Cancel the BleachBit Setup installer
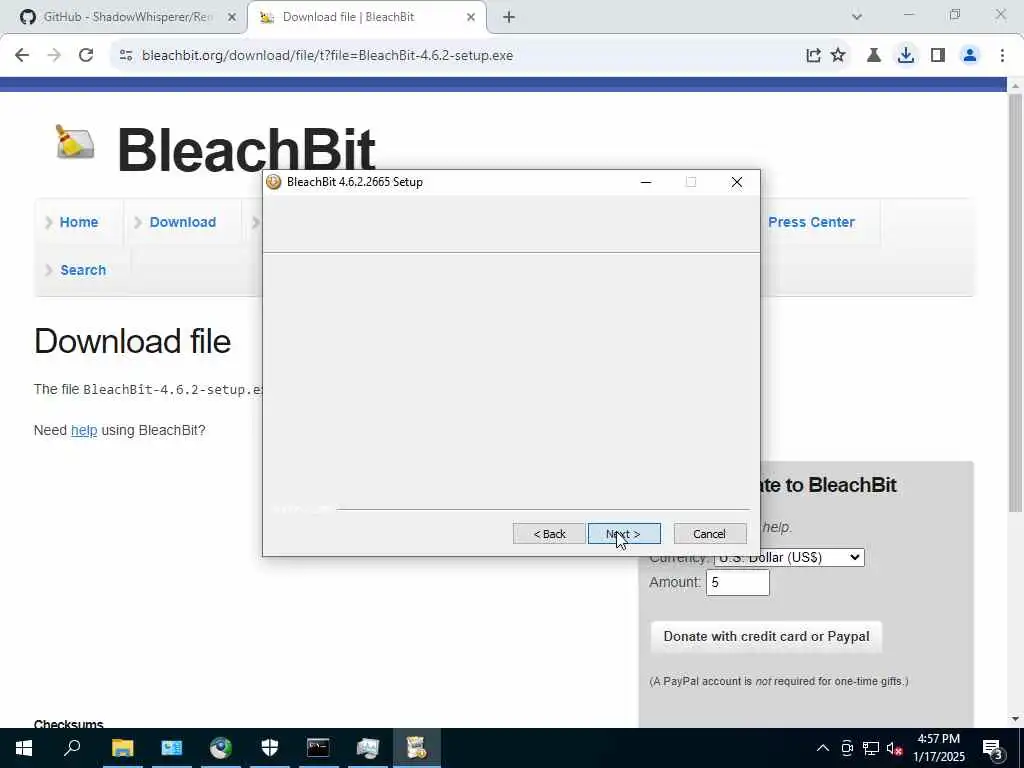Viewport: 1024px width, 768px height. point(710,534)
